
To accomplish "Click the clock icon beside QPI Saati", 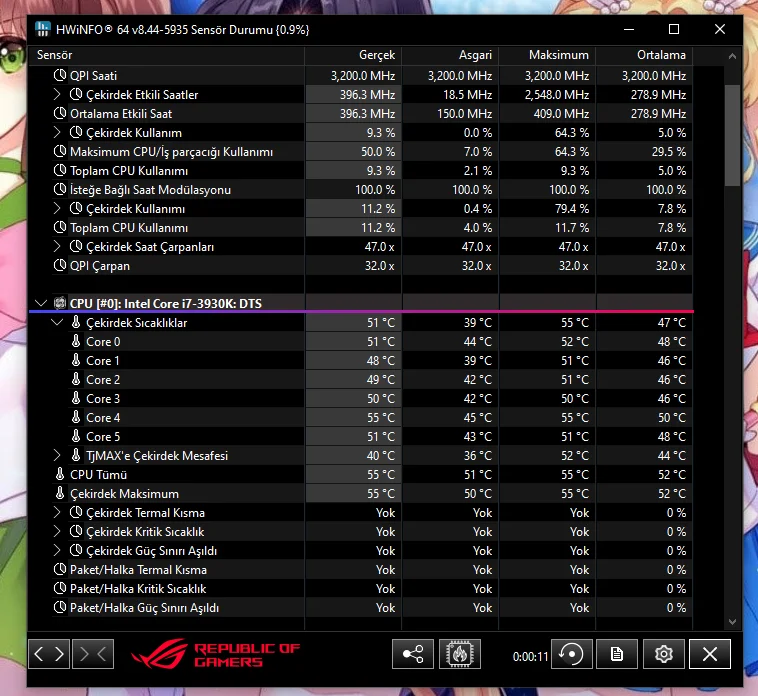I will pos(59,75).
